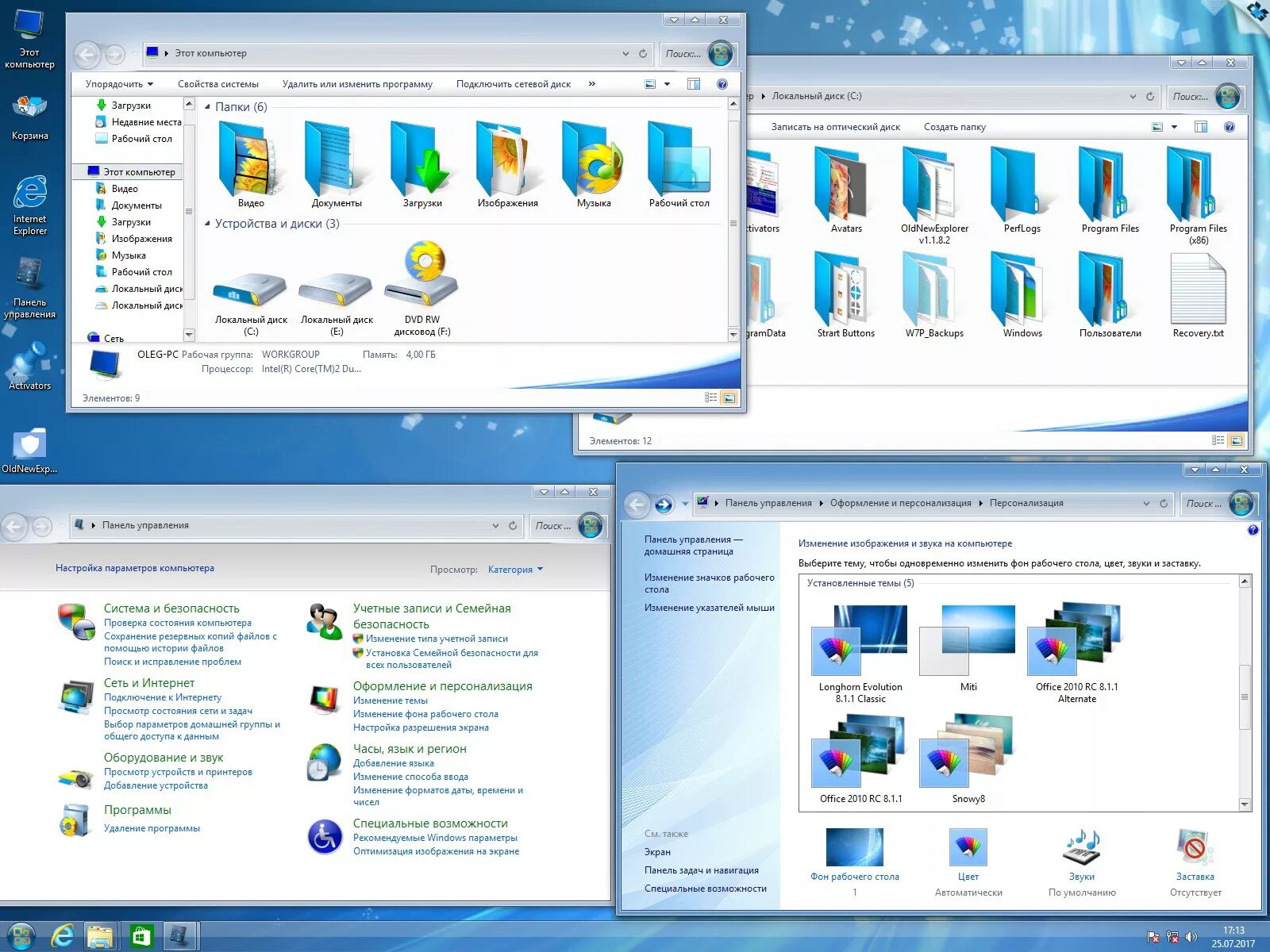
Task: Open the W7P_Backups folder
Action: point(934,295)
